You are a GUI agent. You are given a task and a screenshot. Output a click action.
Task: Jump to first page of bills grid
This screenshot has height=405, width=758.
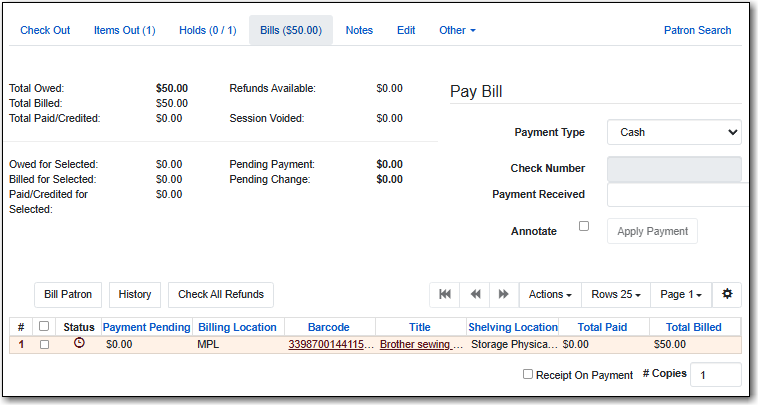tap(445, 294)
